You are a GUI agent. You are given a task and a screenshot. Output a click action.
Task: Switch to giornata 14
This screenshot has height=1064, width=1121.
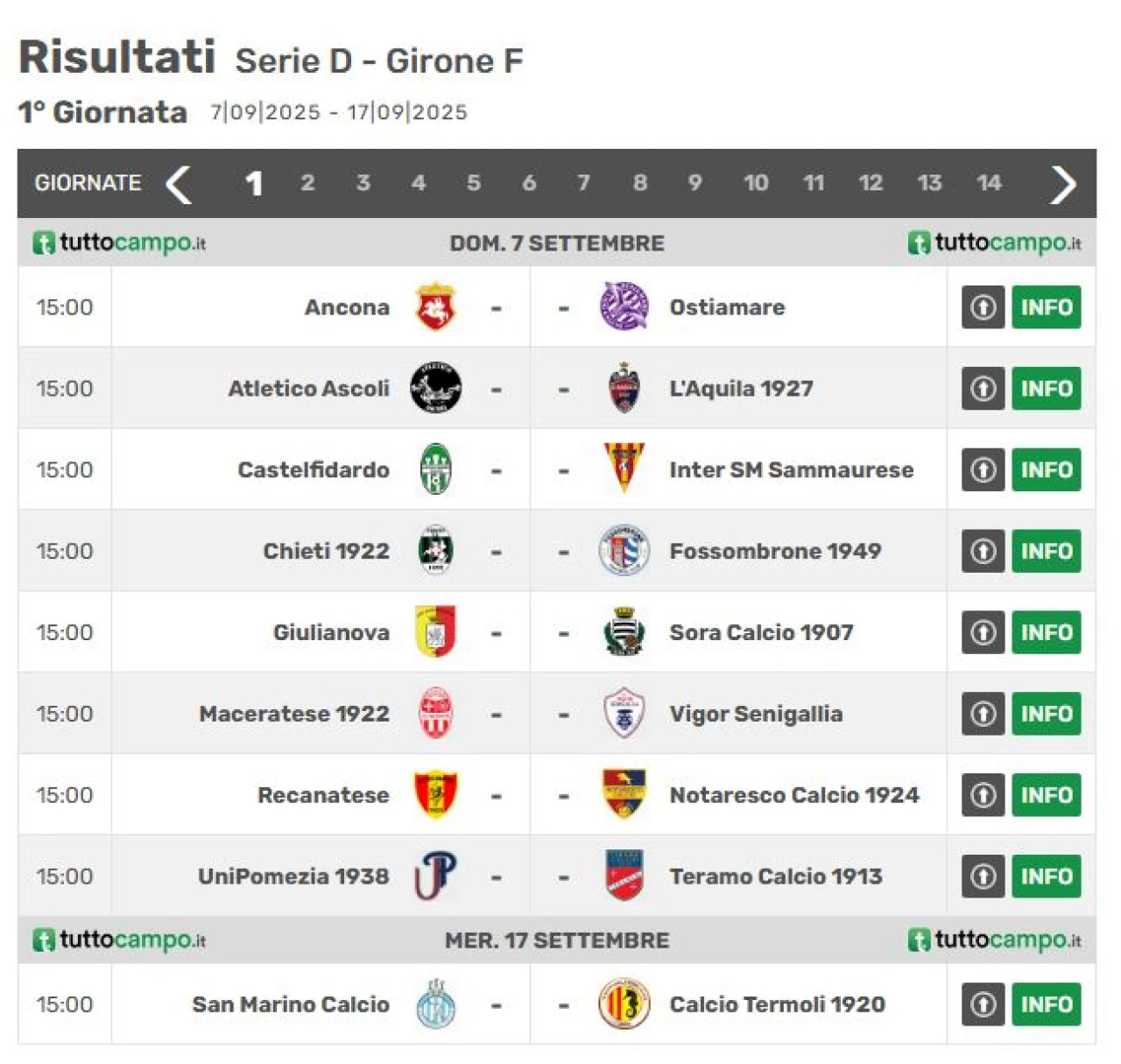pos(989,183)
